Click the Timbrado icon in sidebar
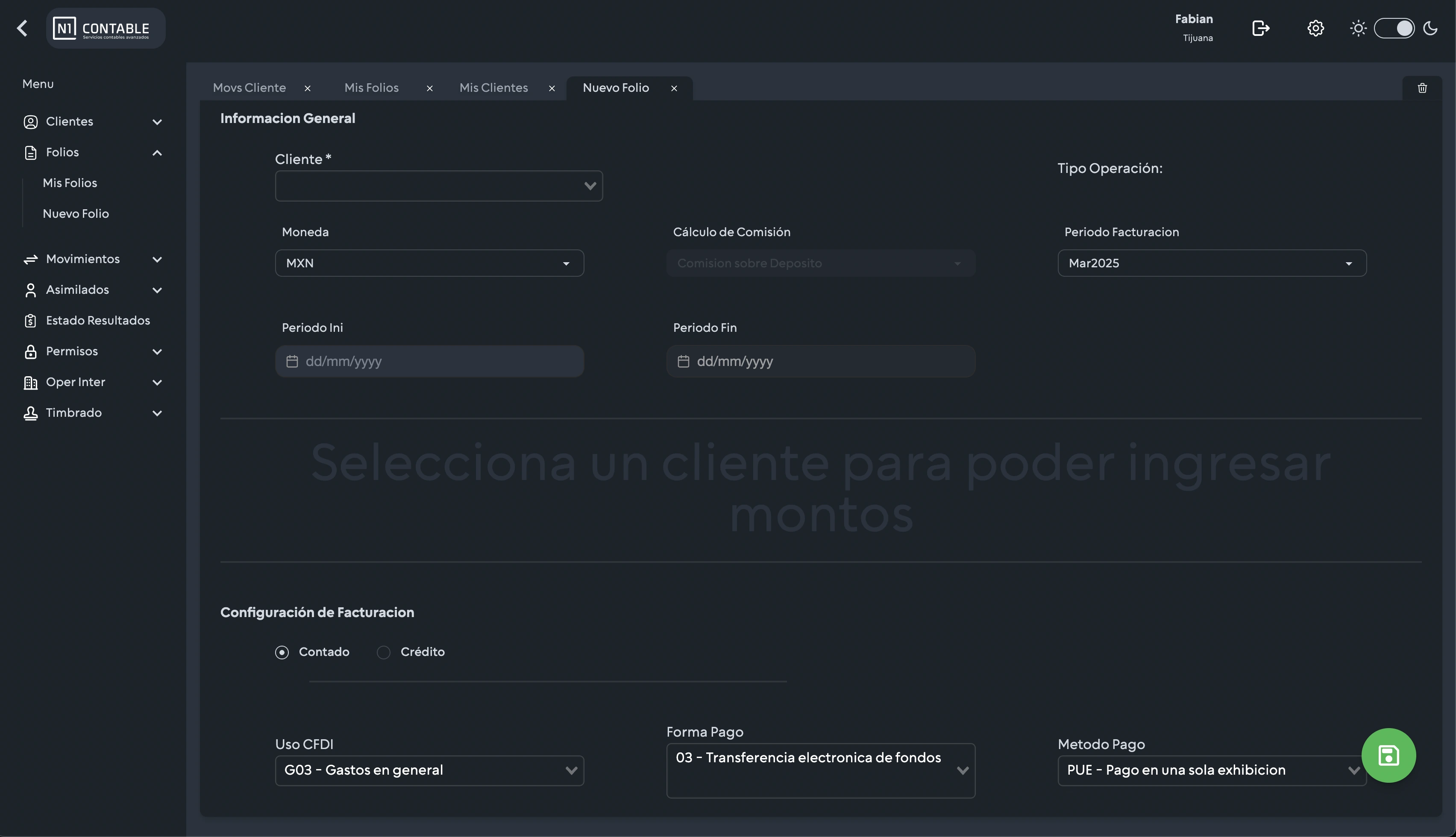The image size is (1456, 837). click(30, 413)
